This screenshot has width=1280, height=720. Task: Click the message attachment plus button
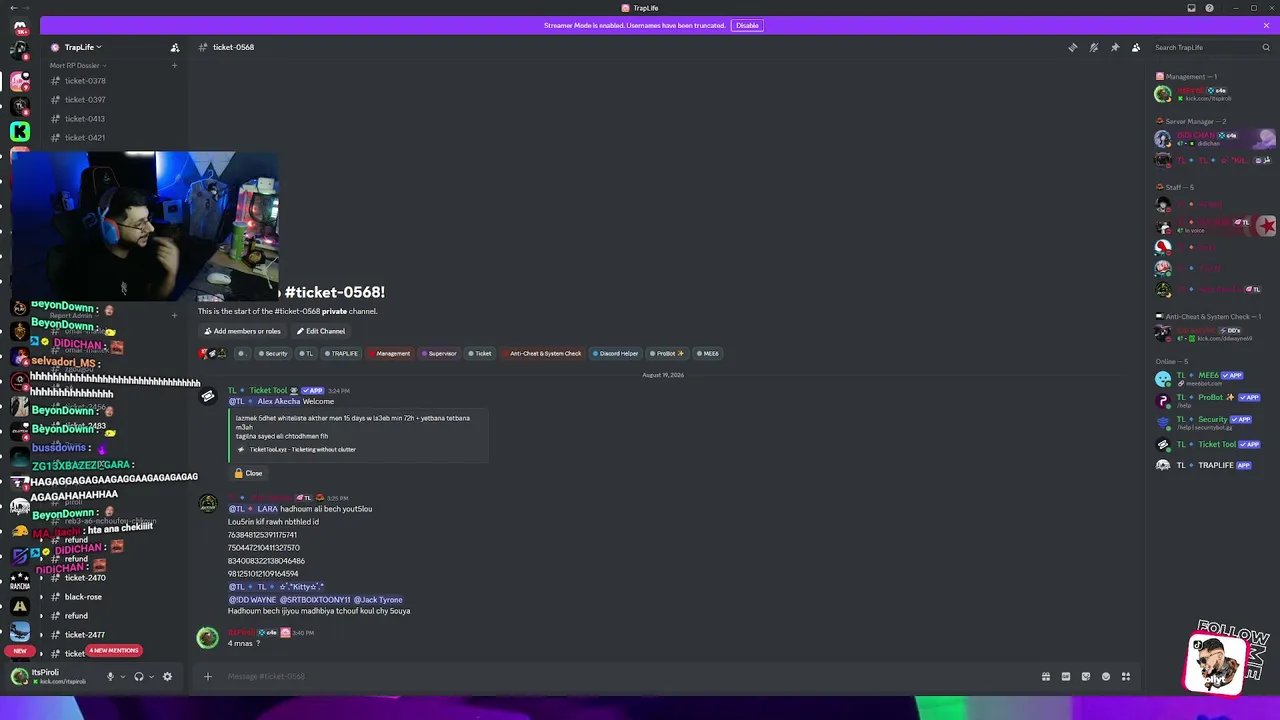(x=208, y=677)
